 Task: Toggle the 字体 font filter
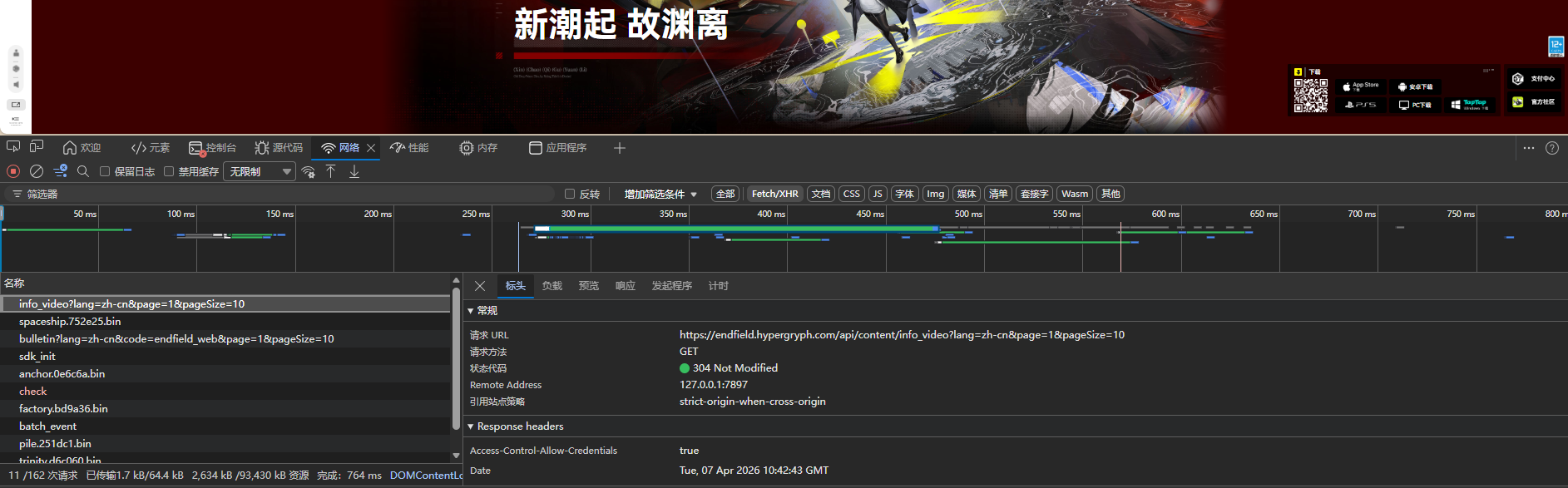point(905,194)
